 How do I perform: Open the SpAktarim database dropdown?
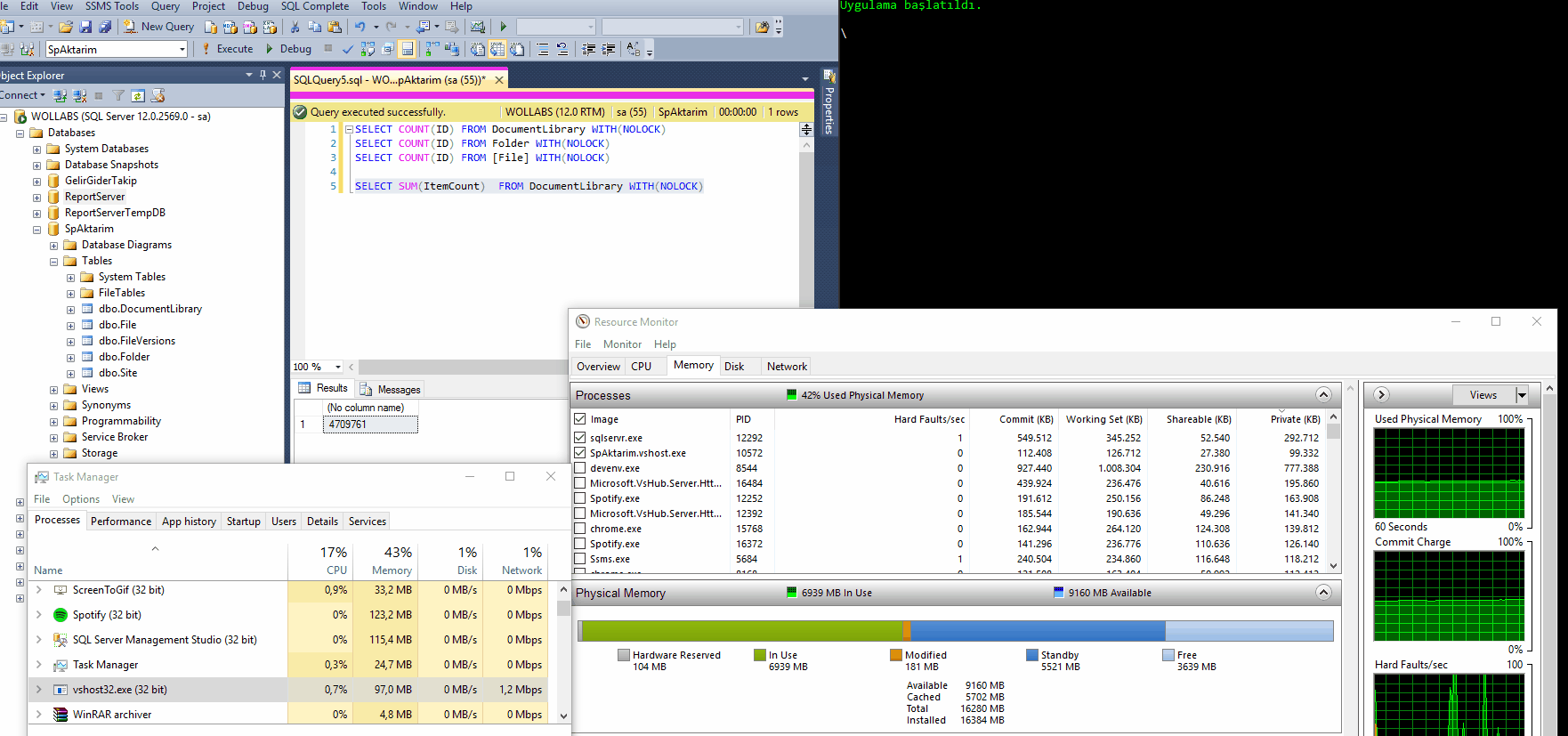182,50
